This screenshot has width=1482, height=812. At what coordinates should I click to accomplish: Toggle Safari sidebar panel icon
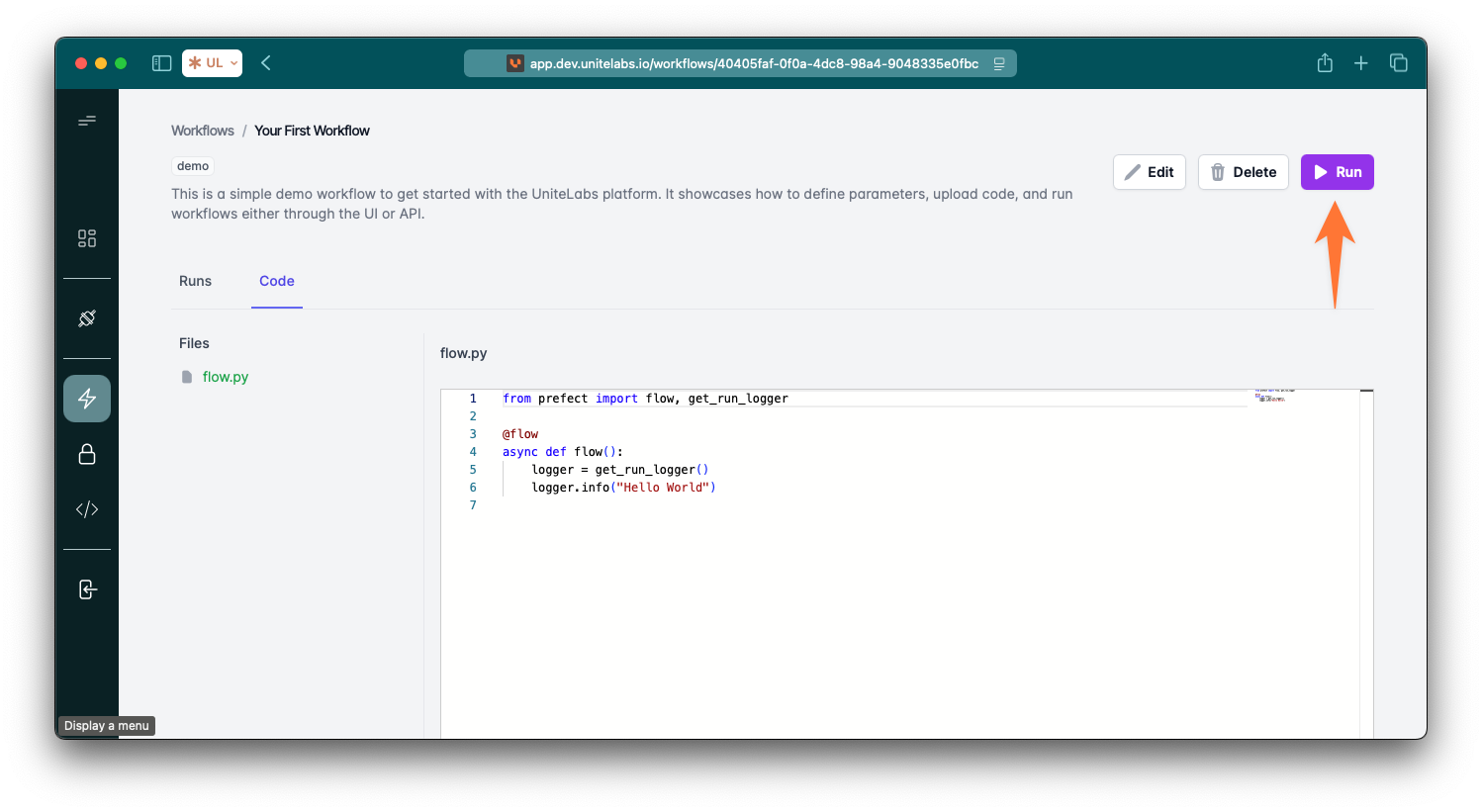pos(162,63)
